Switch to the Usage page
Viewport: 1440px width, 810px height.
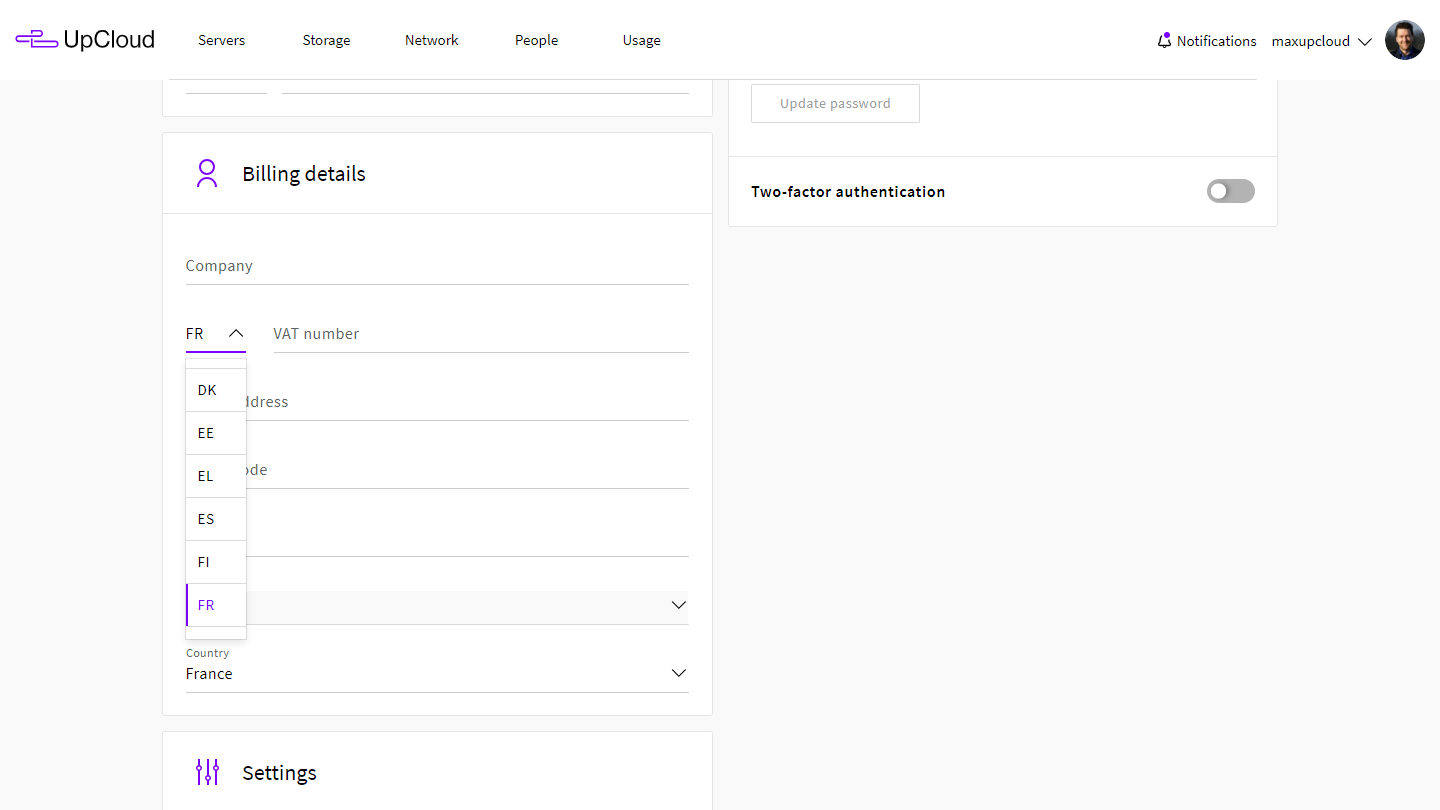[641, 40]
